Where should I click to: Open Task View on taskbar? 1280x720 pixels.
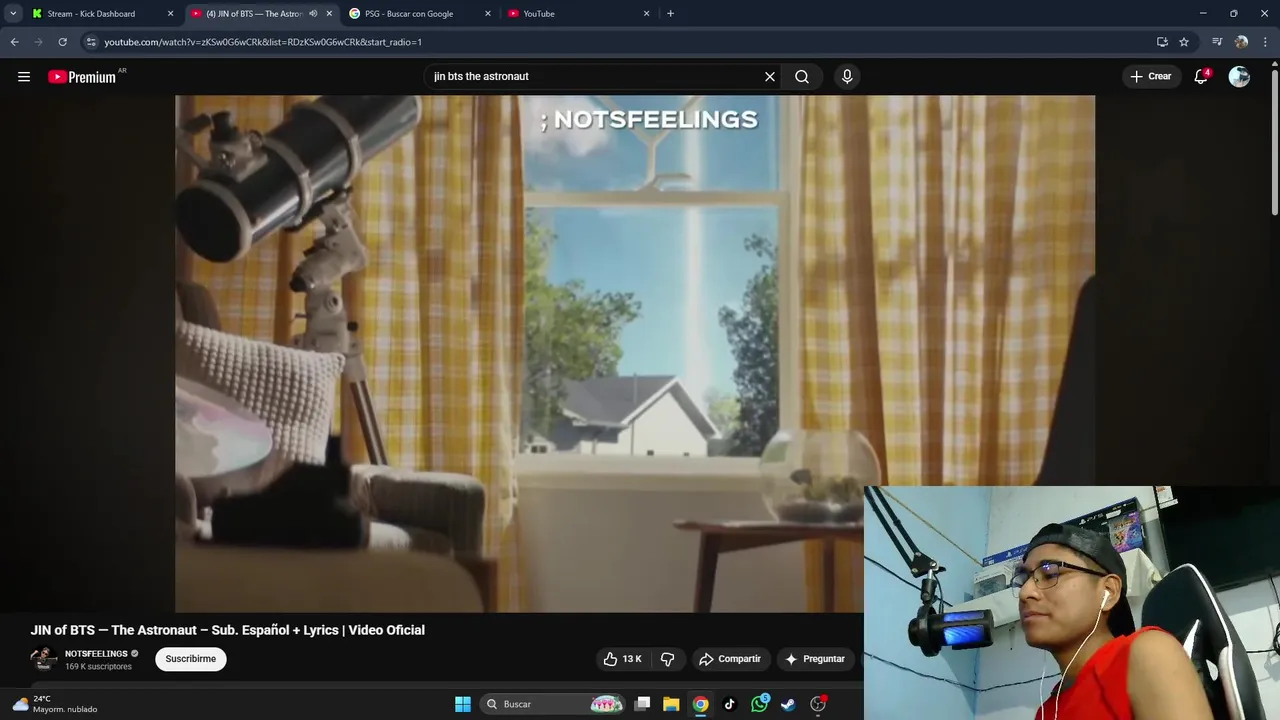coord(643,704)
